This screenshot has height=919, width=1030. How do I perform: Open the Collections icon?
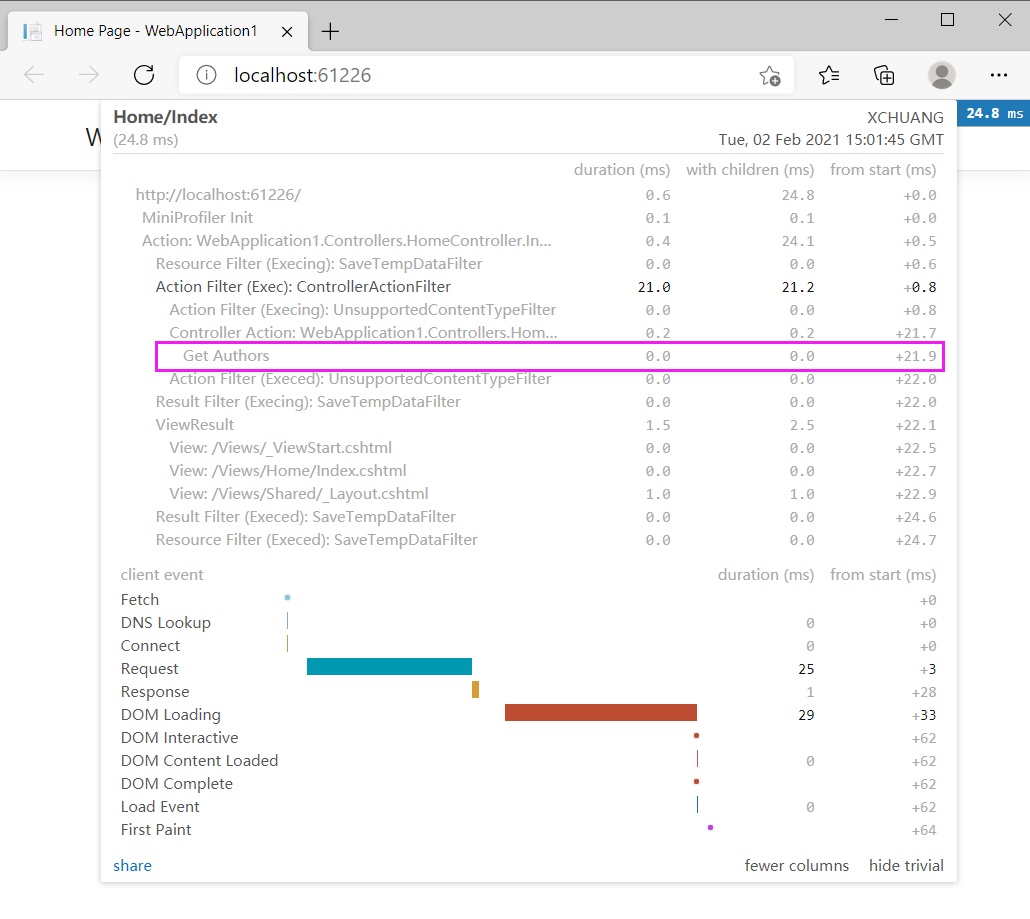point(884,75)
